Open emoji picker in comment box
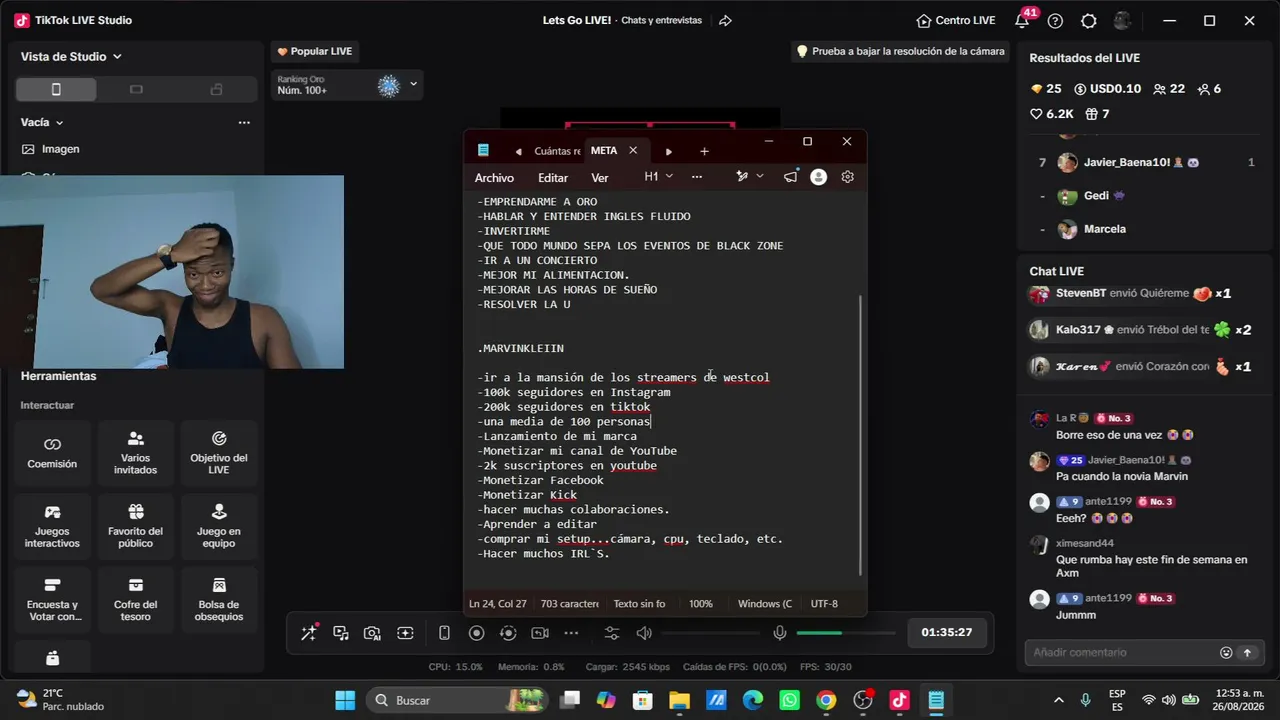The width and height of the screenshot is (1280, 720). (1226, 652)
